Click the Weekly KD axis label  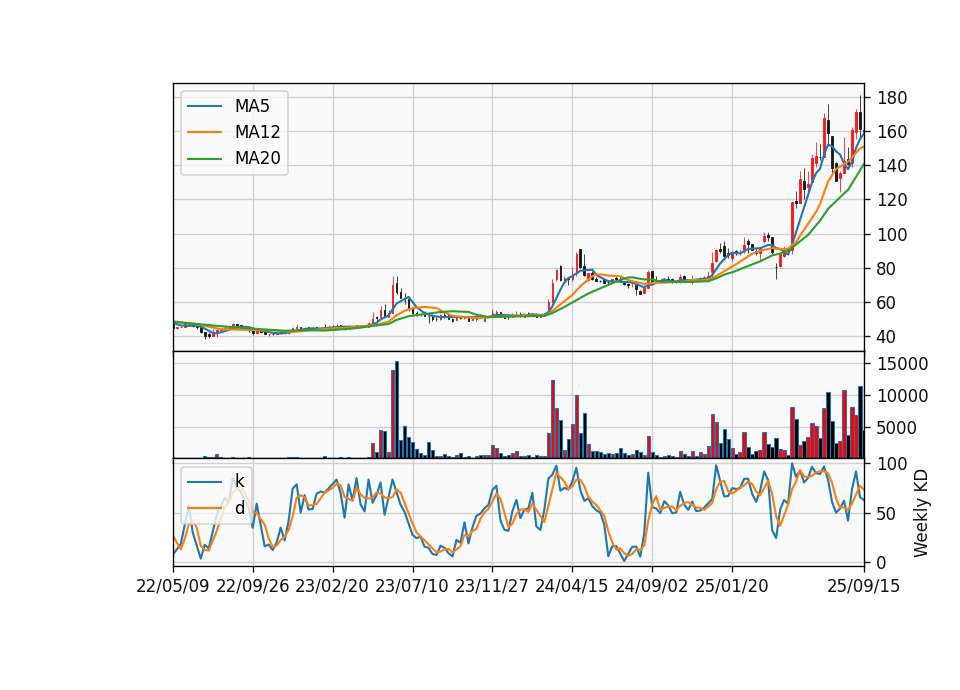click(921, 513)
